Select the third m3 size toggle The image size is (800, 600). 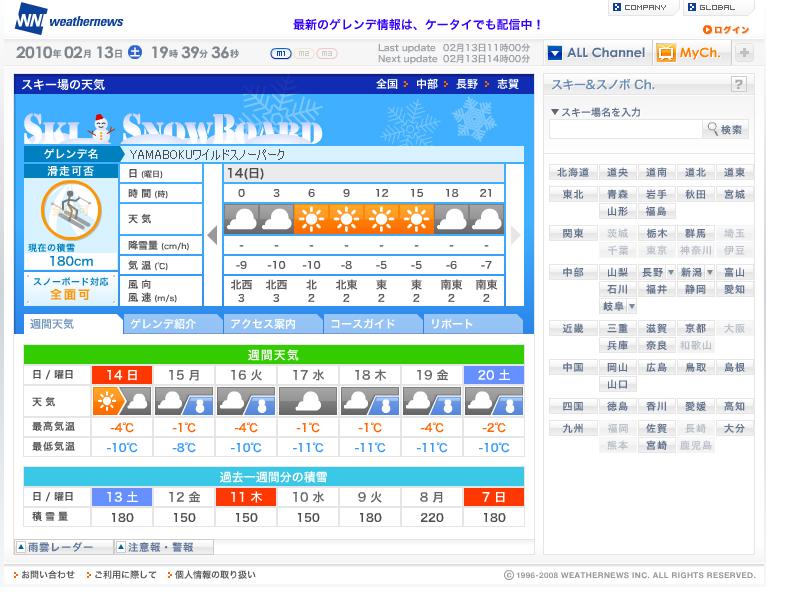[x=327, y=53]
